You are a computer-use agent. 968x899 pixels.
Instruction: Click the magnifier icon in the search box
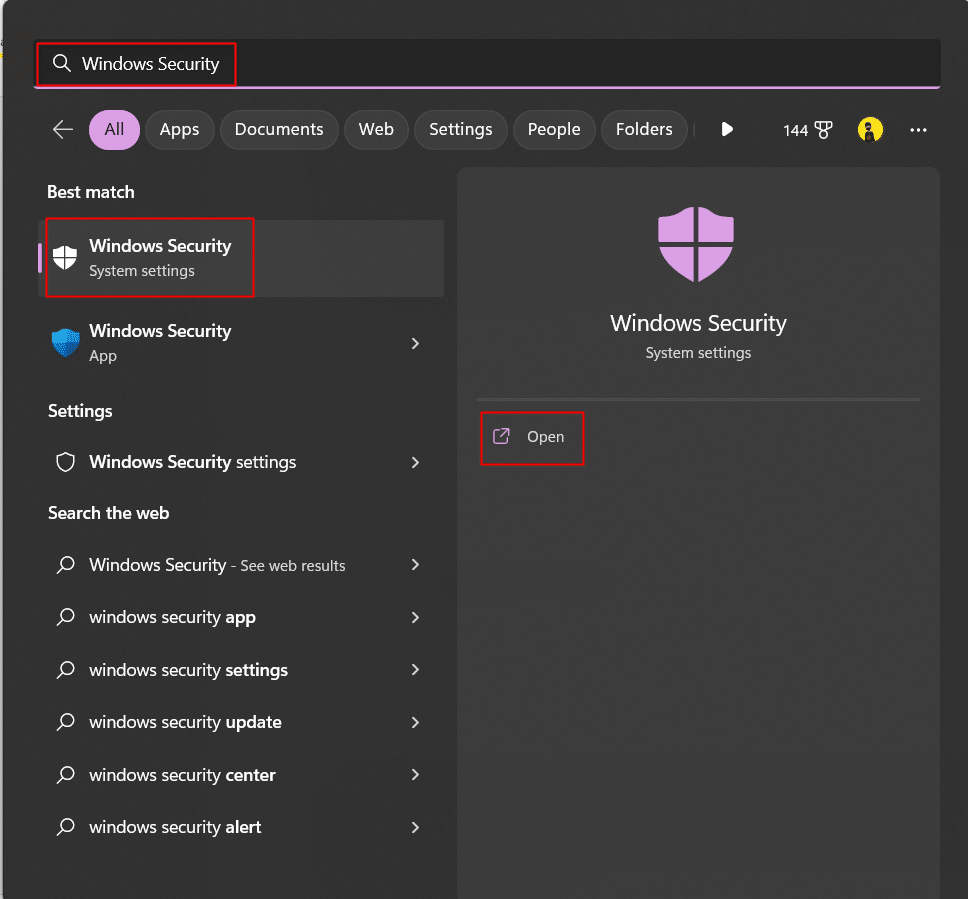pyautogui.click(x=61, y=63)
